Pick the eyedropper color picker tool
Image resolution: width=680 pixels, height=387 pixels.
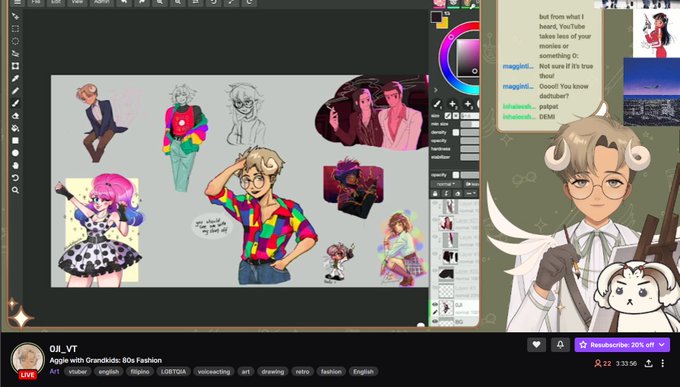click(15, 79)
